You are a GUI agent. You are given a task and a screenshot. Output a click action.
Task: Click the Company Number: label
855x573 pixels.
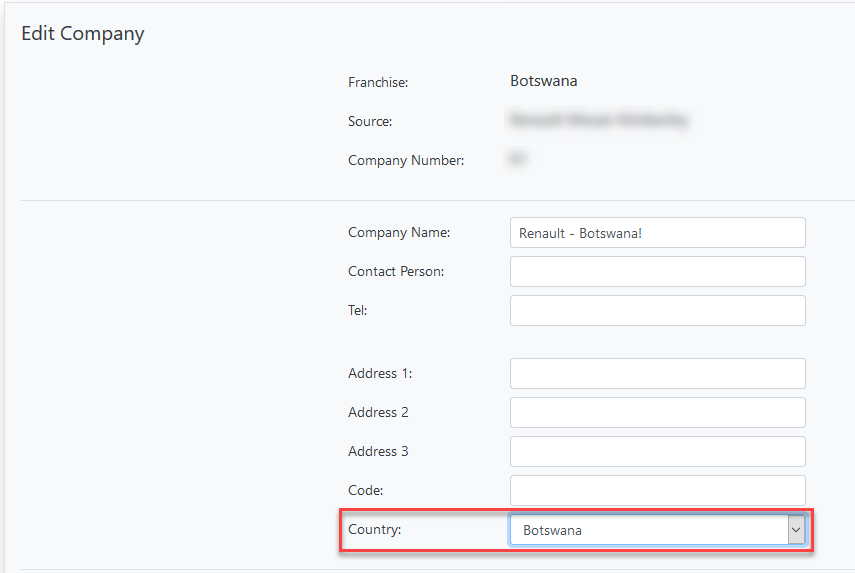pyautogui.click(x=406, y=160)
